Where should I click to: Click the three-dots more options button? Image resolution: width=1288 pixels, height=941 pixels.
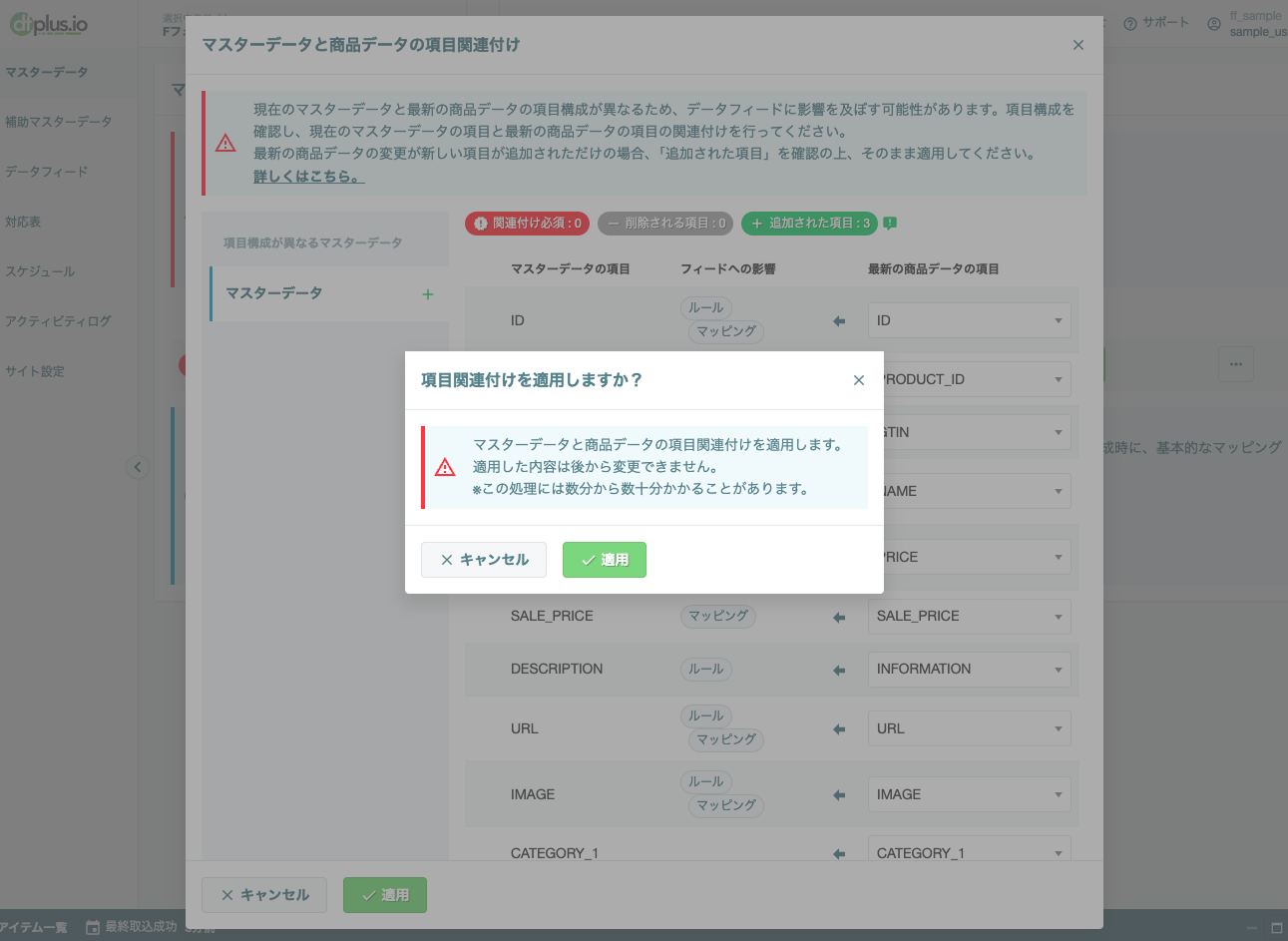tap(1236, 364)
